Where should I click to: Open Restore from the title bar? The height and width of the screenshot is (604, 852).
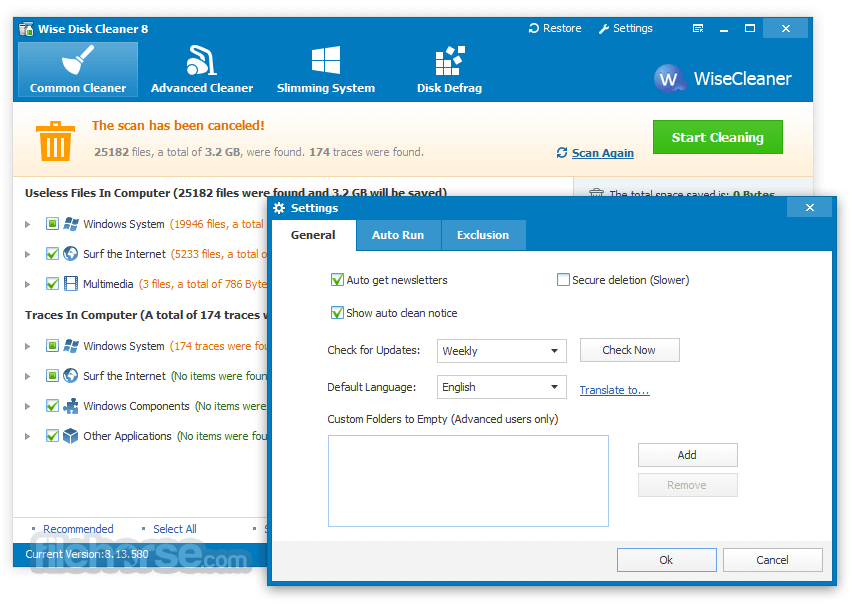555,28
